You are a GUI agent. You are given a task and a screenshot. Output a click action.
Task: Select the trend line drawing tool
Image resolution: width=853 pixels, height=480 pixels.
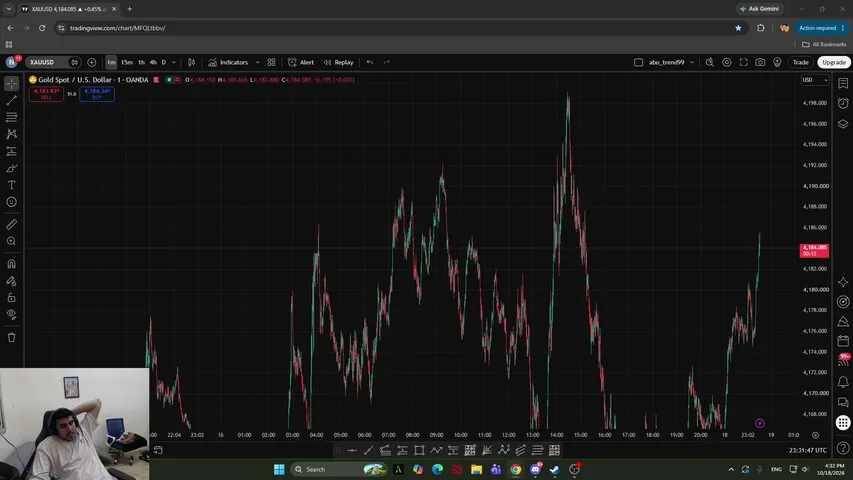[x=11, y=101]
